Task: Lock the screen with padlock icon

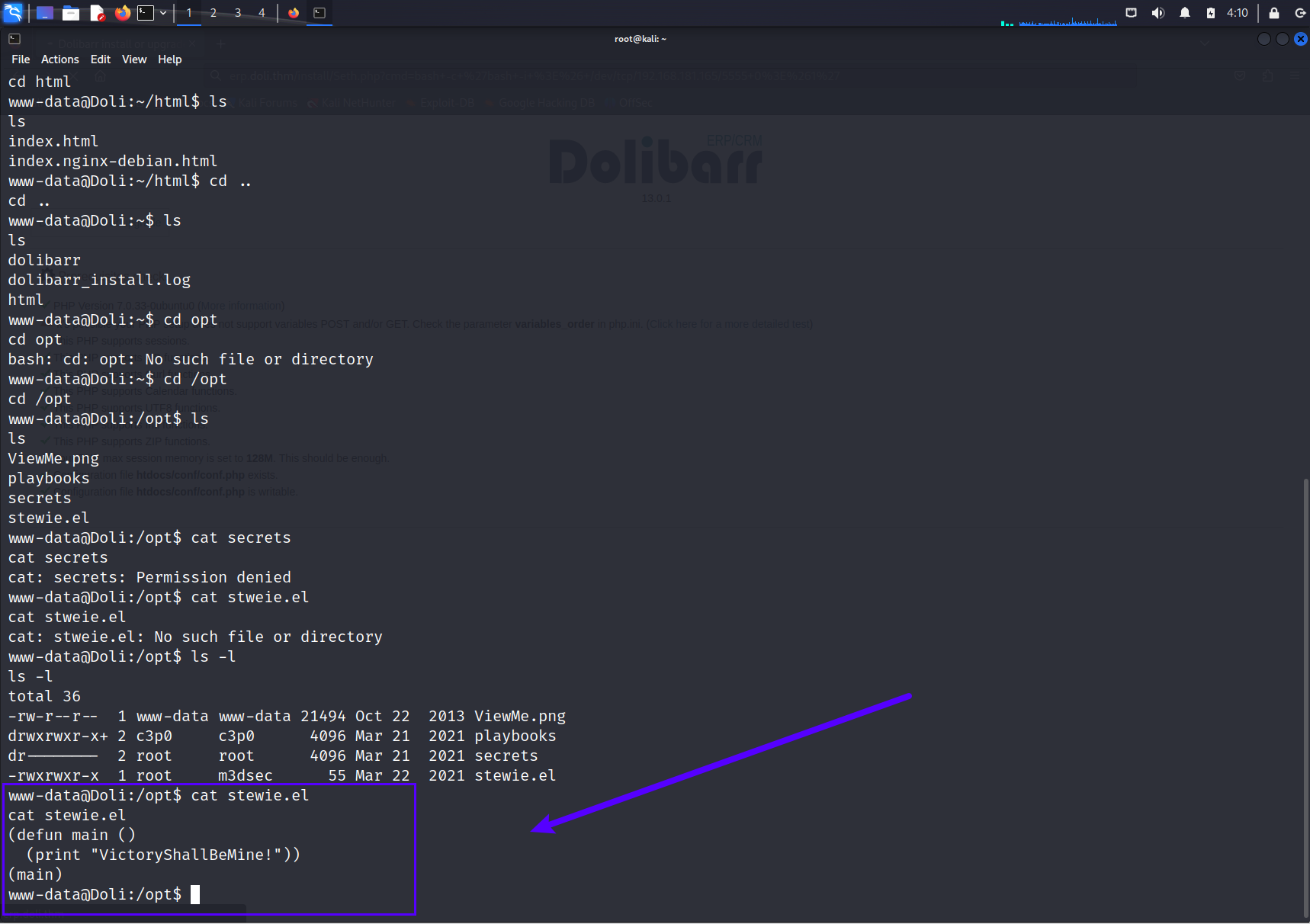Action: coord(1274,13)
